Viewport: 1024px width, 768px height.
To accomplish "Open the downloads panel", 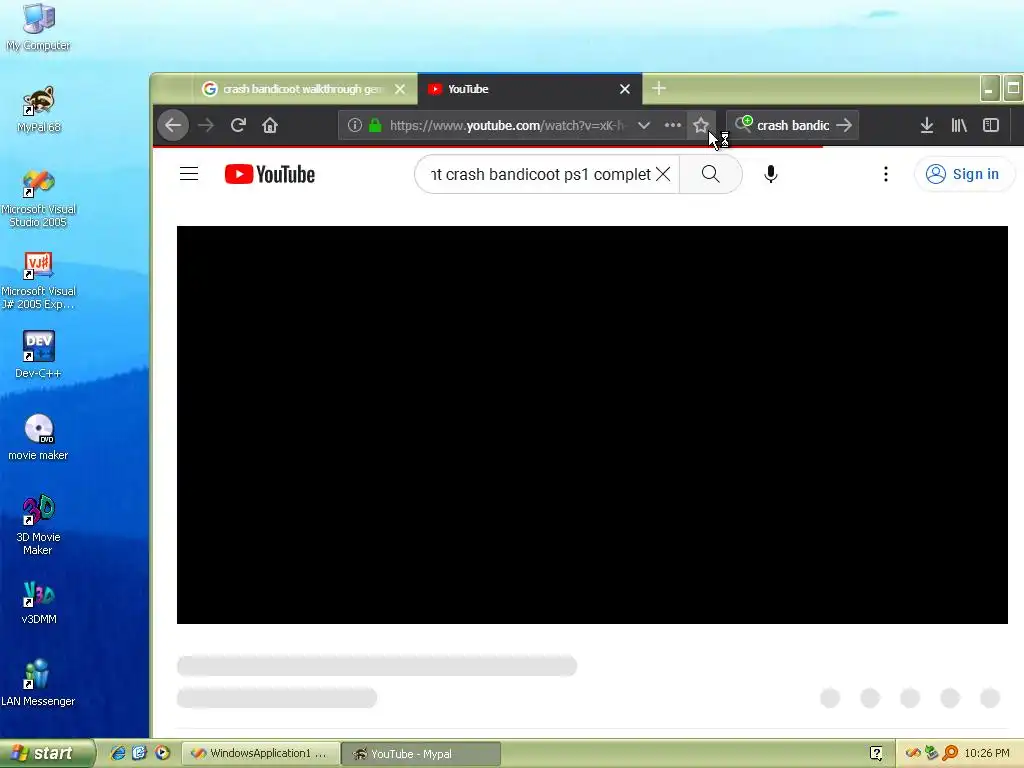I will pos(927,125).
